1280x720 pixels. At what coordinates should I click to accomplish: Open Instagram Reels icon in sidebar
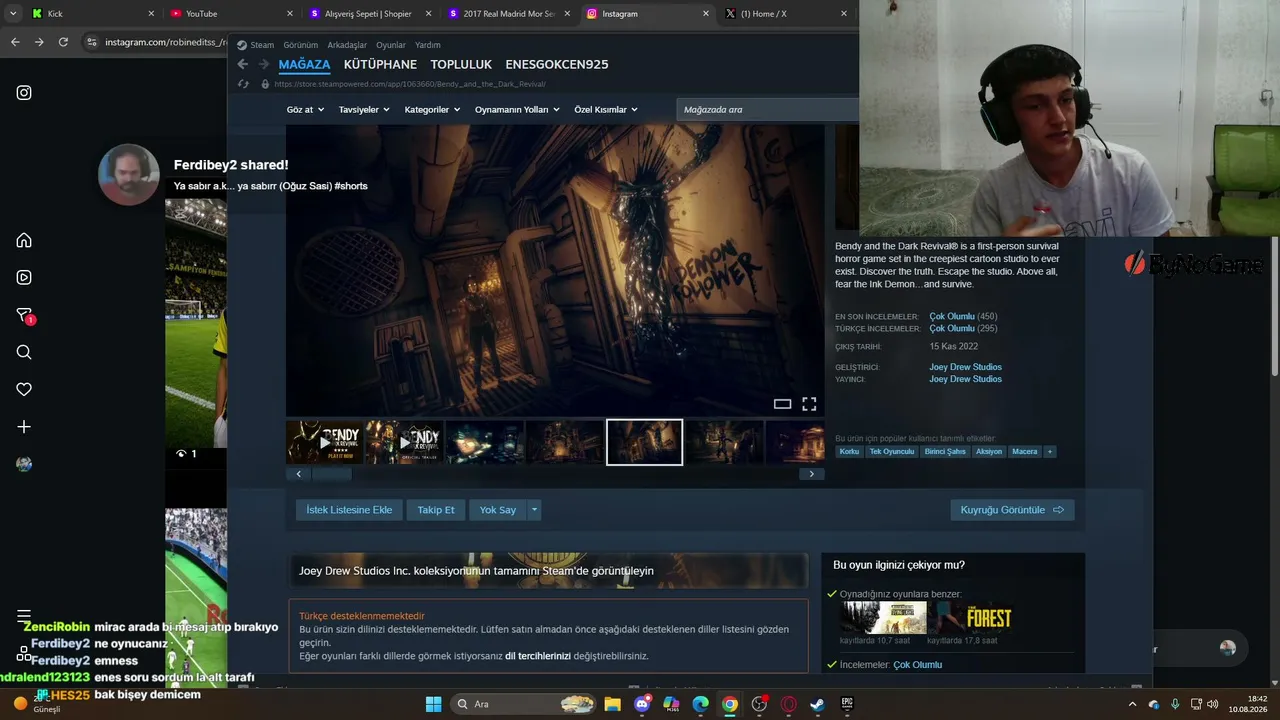24,278
